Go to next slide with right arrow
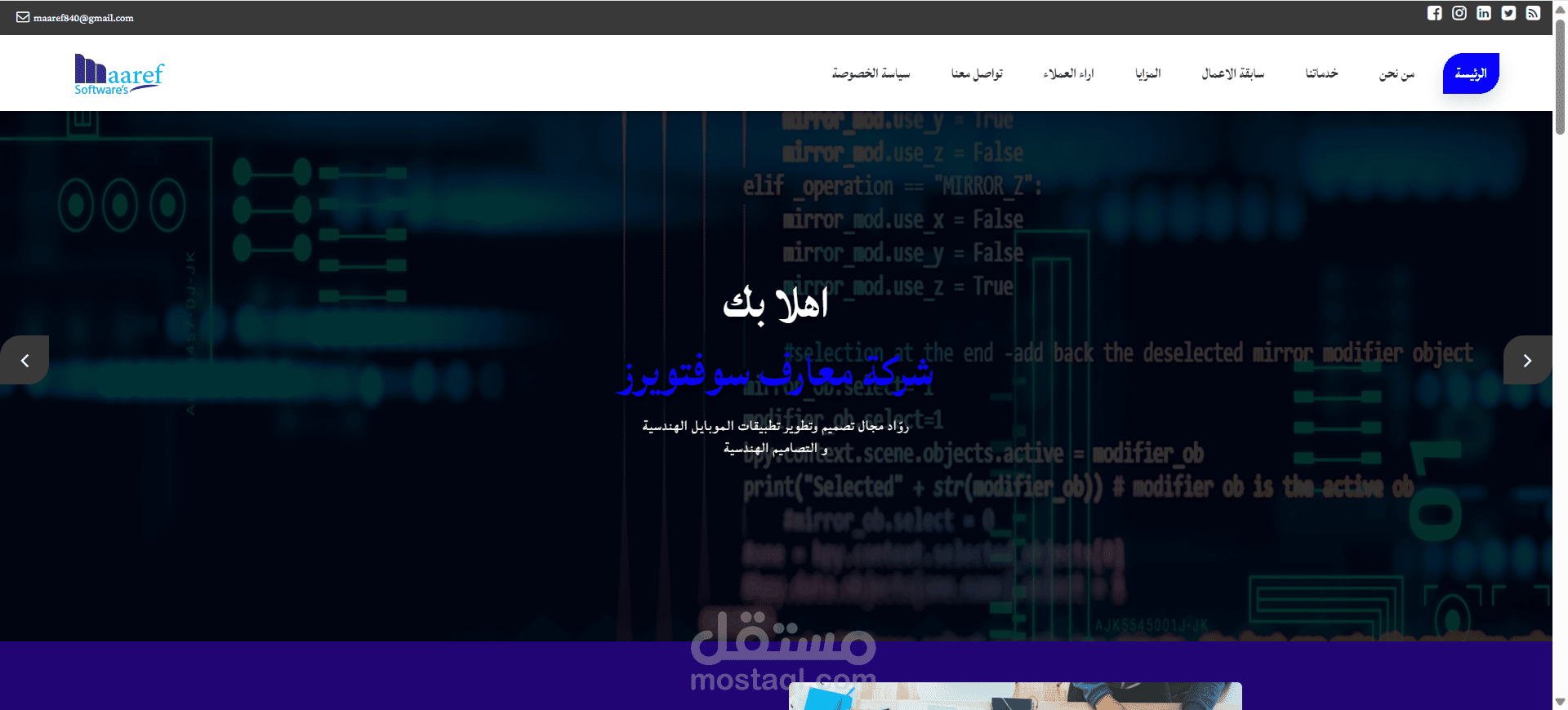This screenshot has width=1568, height=710. pyautogui.click(x=1527, y=360)
